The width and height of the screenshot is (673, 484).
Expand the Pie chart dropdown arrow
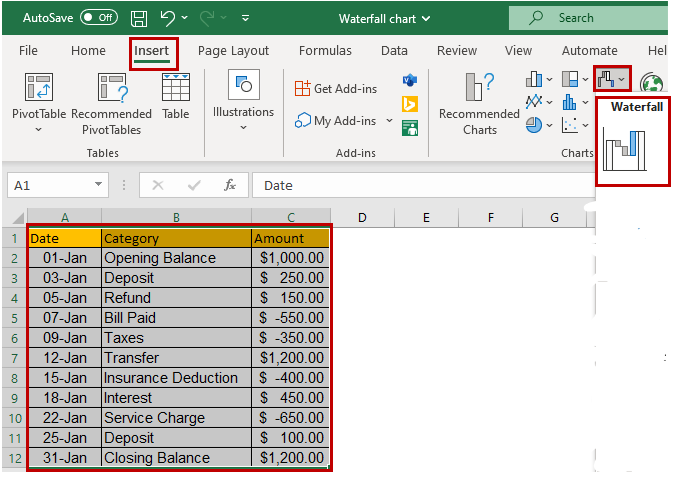click(x=549, y=126)
